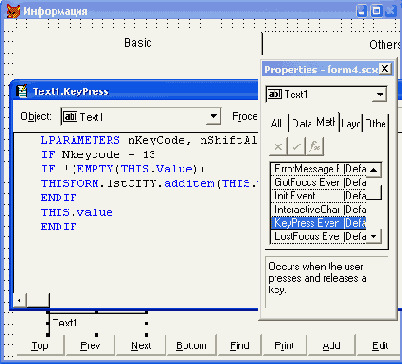Click the Top navigation button
The height and width of the screenshot is (364, 402).
tap(40, 346)
